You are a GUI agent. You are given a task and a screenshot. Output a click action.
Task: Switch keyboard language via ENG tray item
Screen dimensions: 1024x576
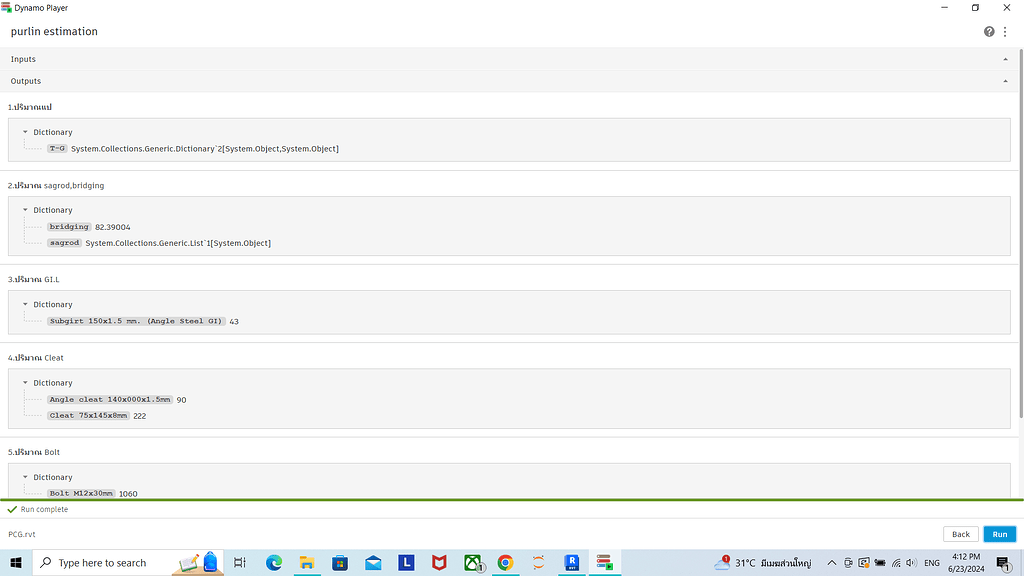click(x=931, y=562)
